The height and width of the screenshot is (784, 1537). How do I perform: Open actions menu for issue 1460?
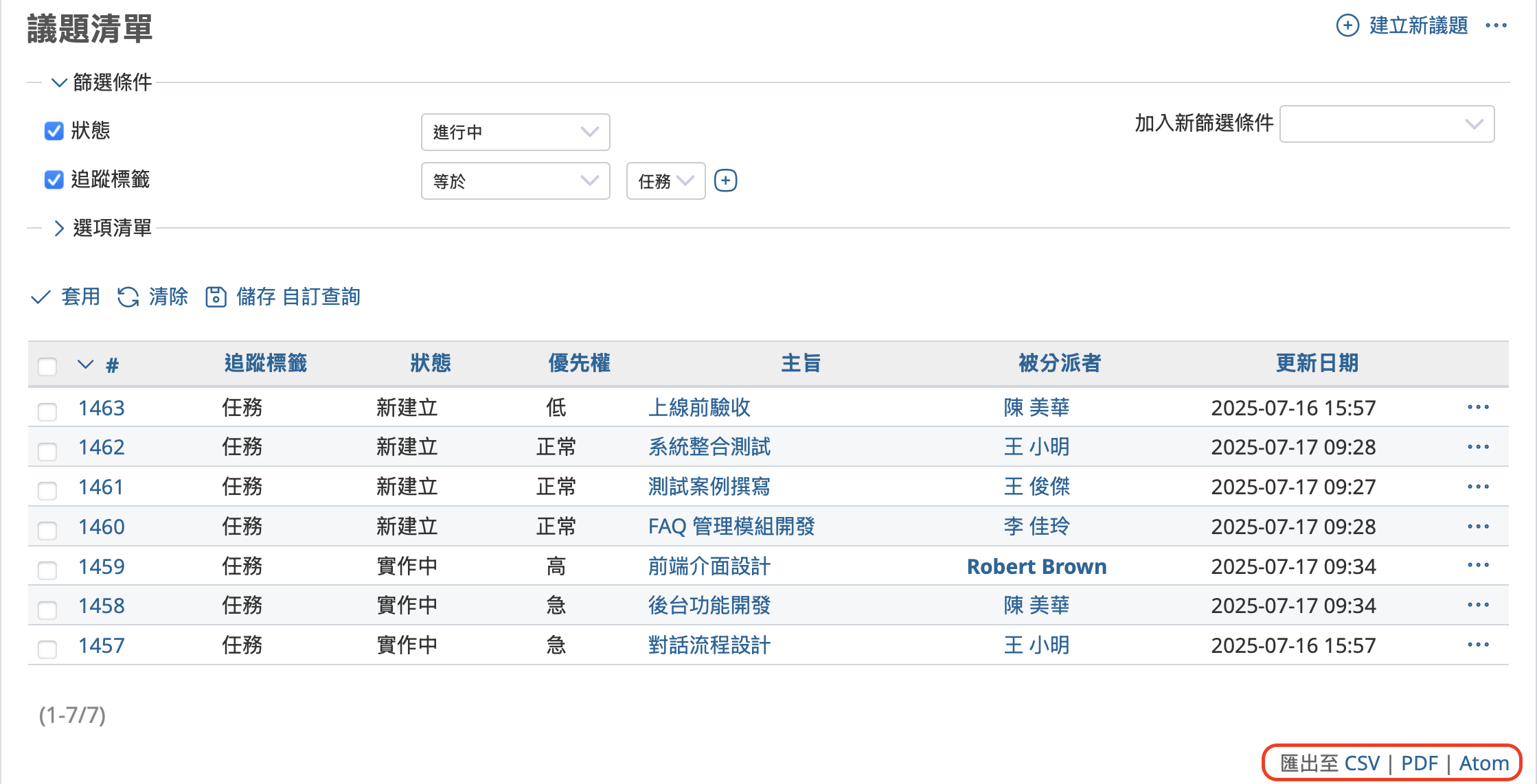pos(1477,527)
